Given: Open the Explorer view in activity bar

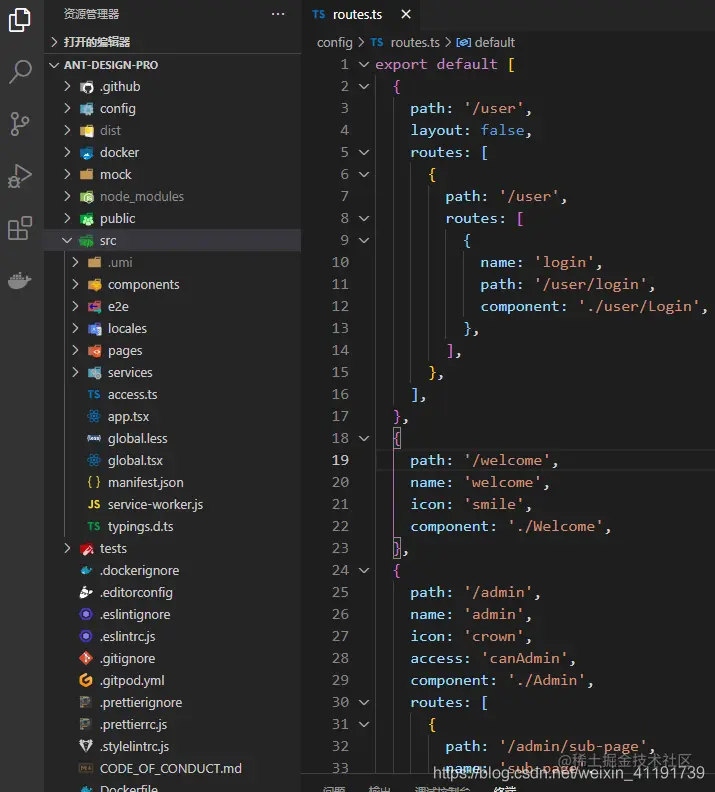Looking at the screenshot, I should (20, 20).
